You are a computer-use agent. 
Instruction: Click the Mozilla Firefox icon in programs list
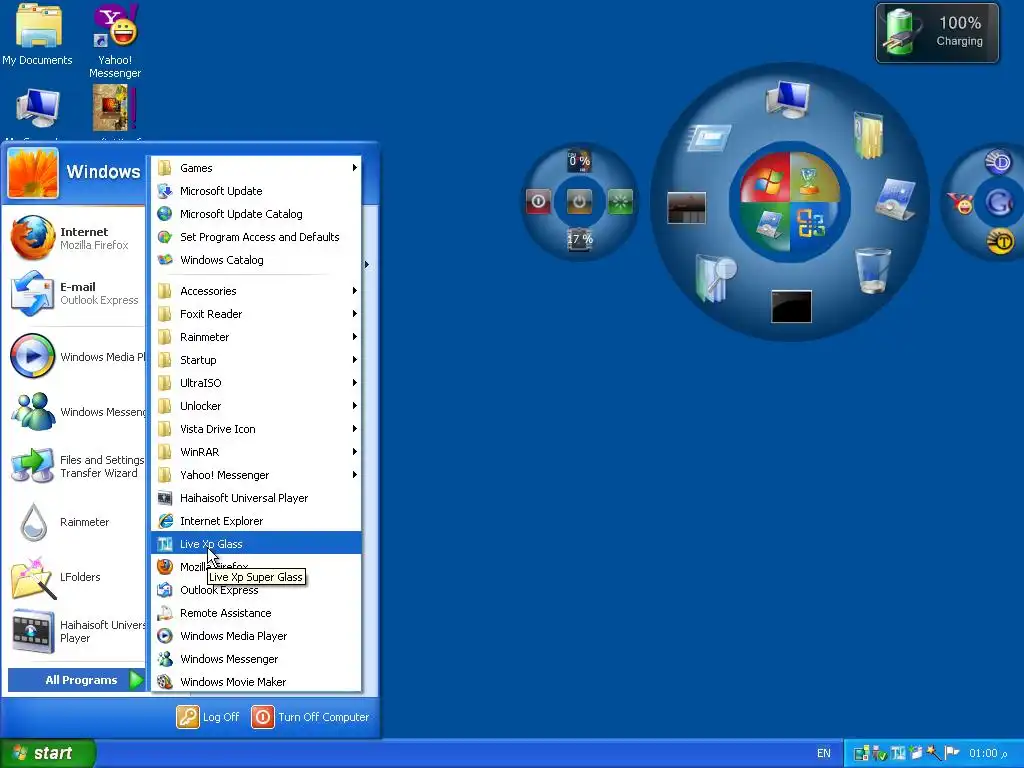pyautogui.click(x=165, y=567)
